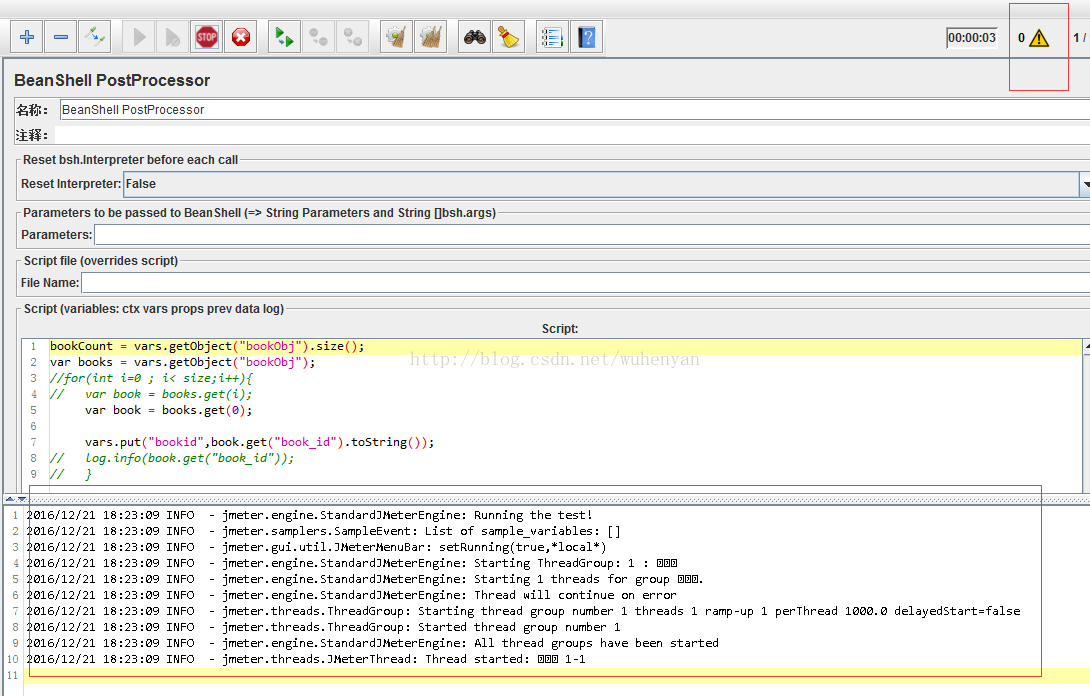Open Search with binoculars icon
This screenshot has height=696, width=1090.
[475, 37]
